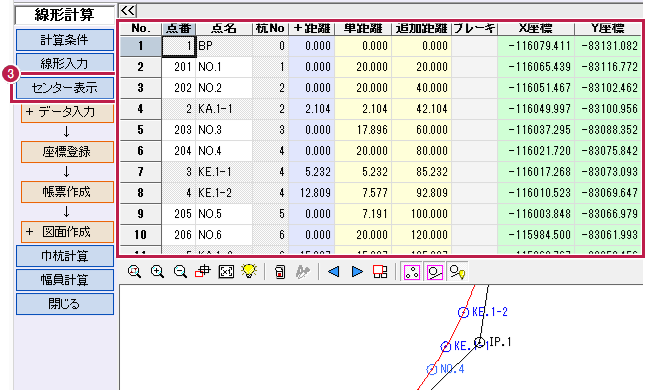This screenshot has height=390, width=647.
Task: Click the blue left arrow icon
Action: pyautogui.click(x=333, y=272)
